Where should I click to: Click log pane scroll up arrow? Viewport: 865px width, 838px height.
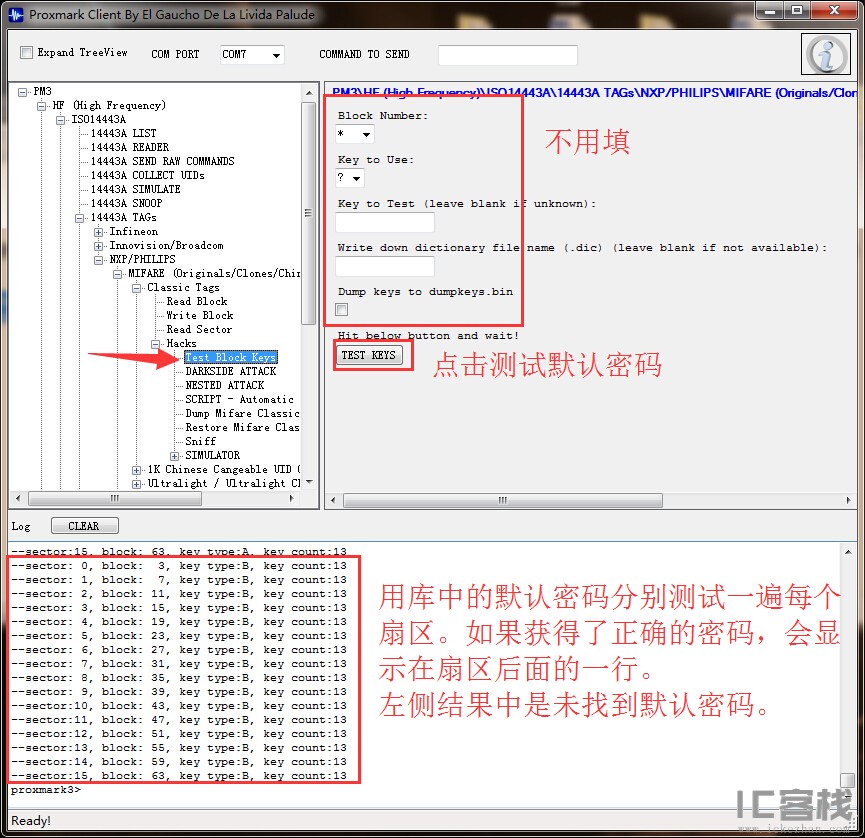pos(848,552)
